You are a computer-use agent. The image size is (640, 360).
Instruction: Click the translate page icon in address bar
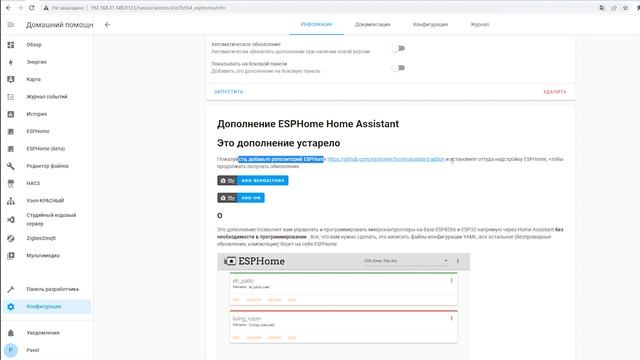[602, 8]
